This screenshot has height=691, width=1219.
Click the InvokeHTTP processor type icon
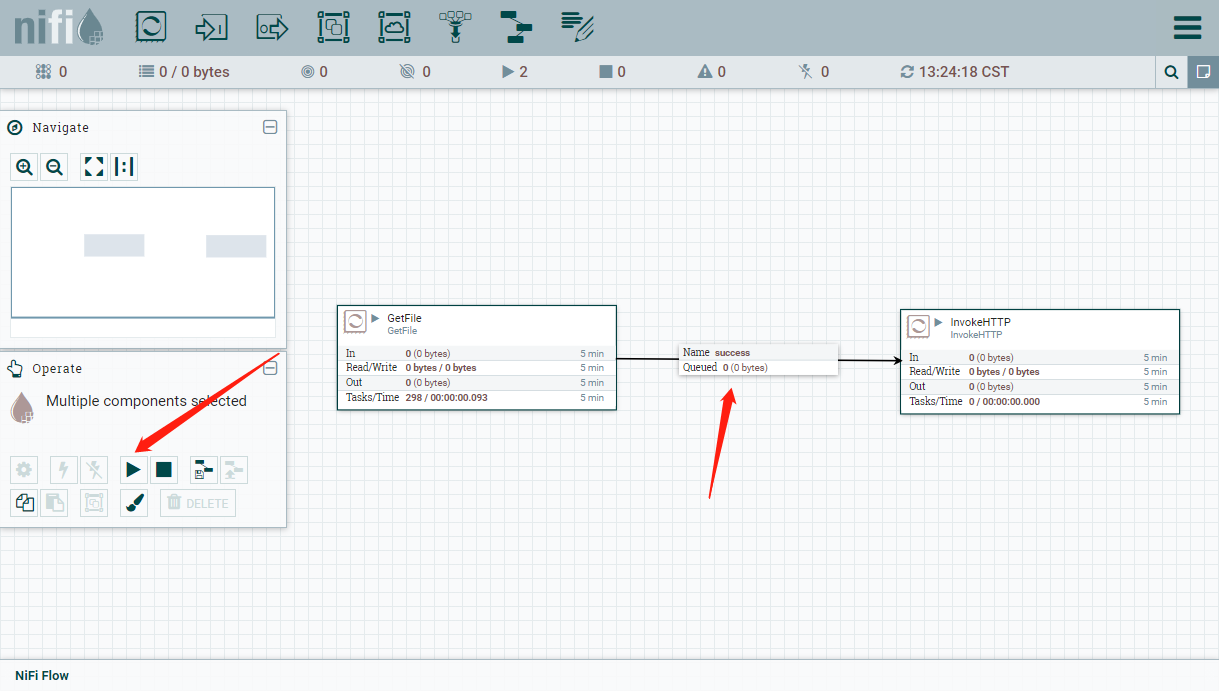[x=918, y=325]
